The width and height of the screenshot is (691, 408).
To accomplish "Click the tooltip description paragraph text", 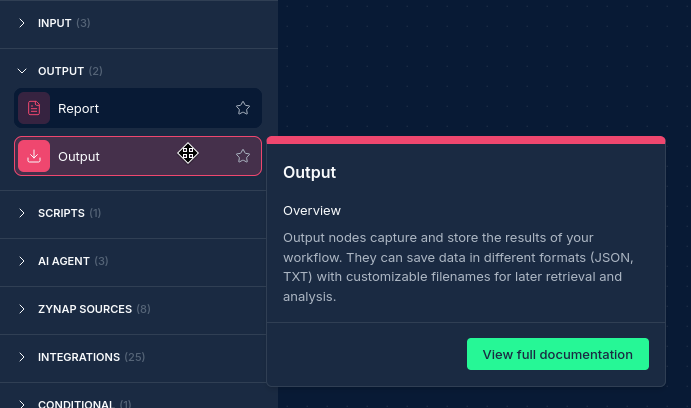I will [x=457, y=267].
